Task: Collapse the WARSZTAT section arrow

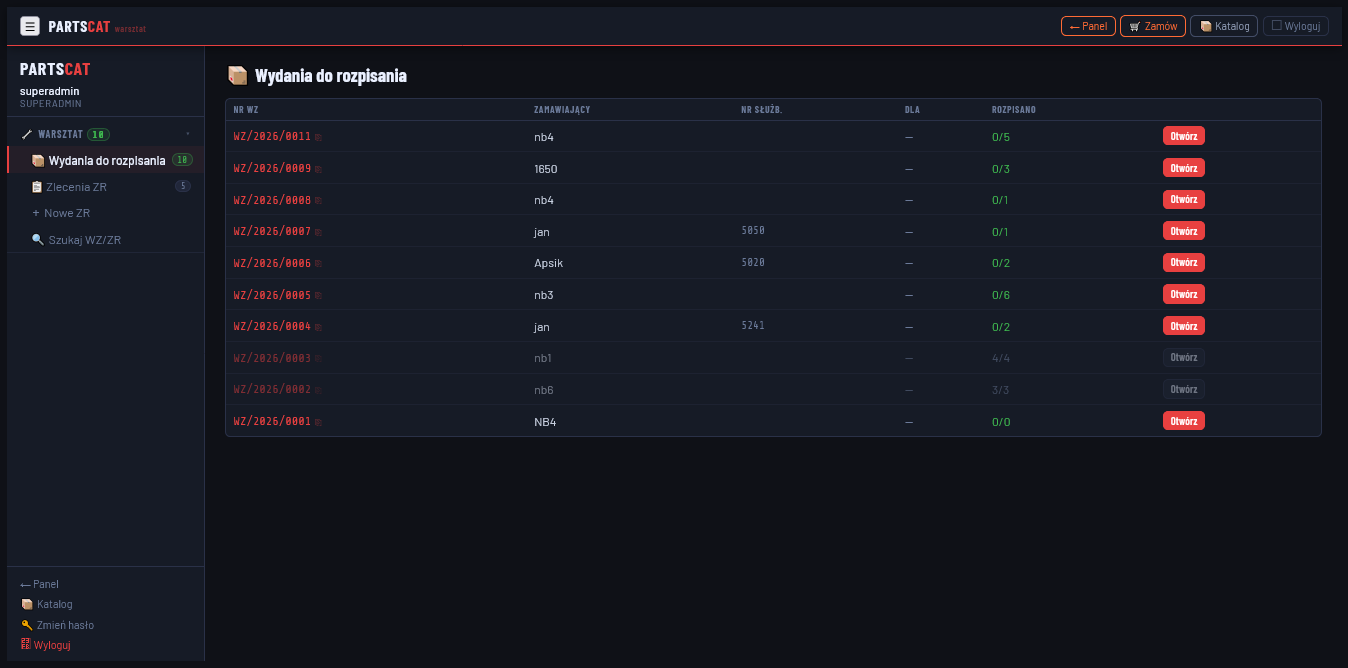Action: [187, 134]
